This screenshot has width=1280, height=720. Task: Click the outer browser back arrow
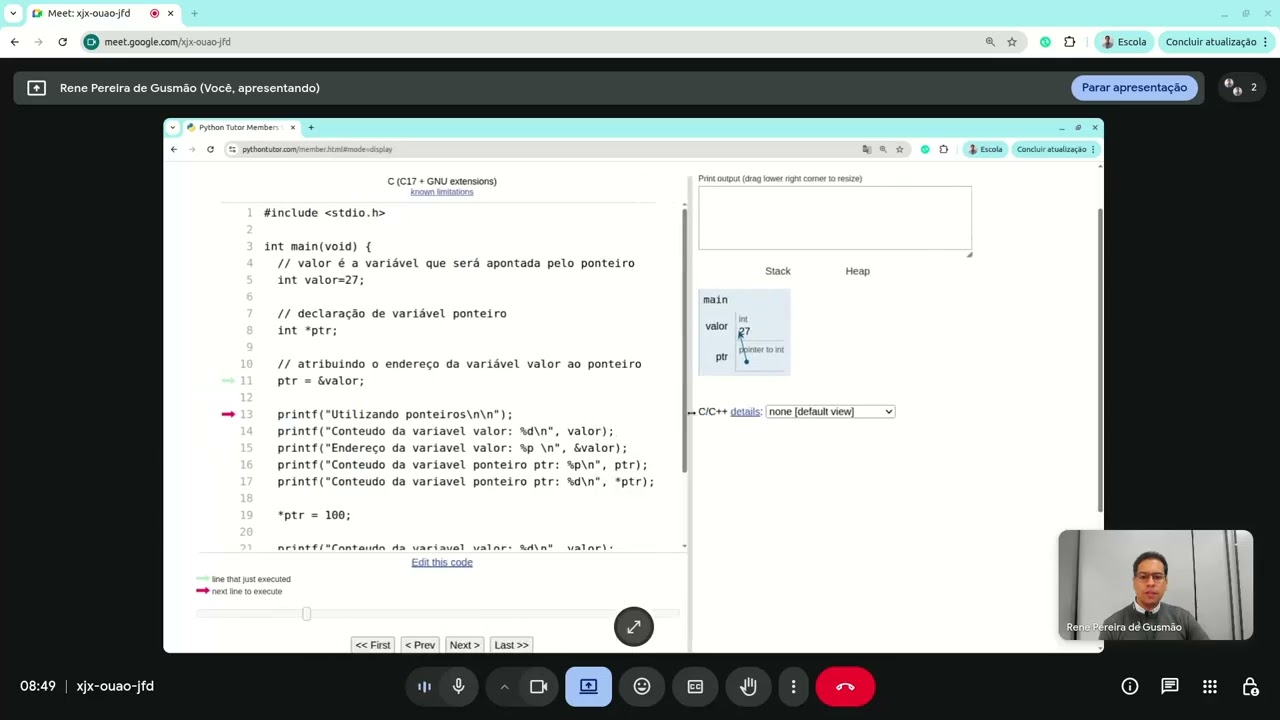(x=15, y=42)
